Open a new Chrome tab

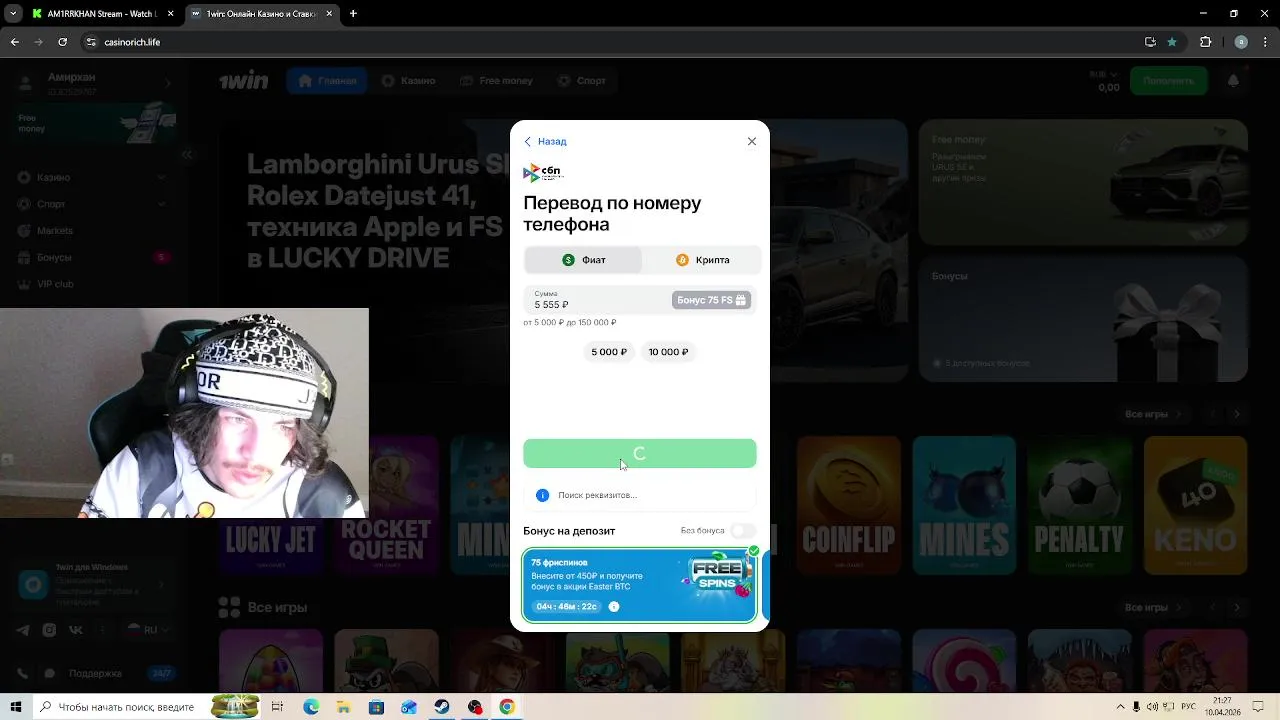tap(353, 14)
